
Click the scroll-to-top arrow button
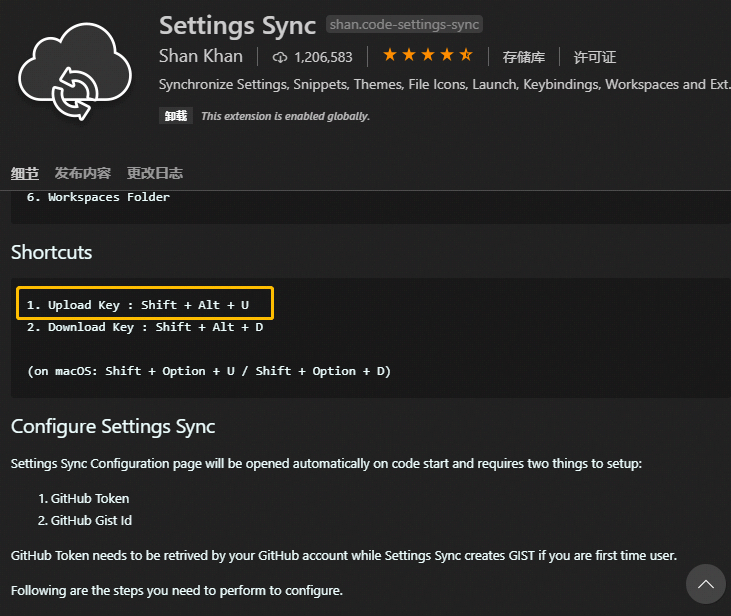[705, 584]
